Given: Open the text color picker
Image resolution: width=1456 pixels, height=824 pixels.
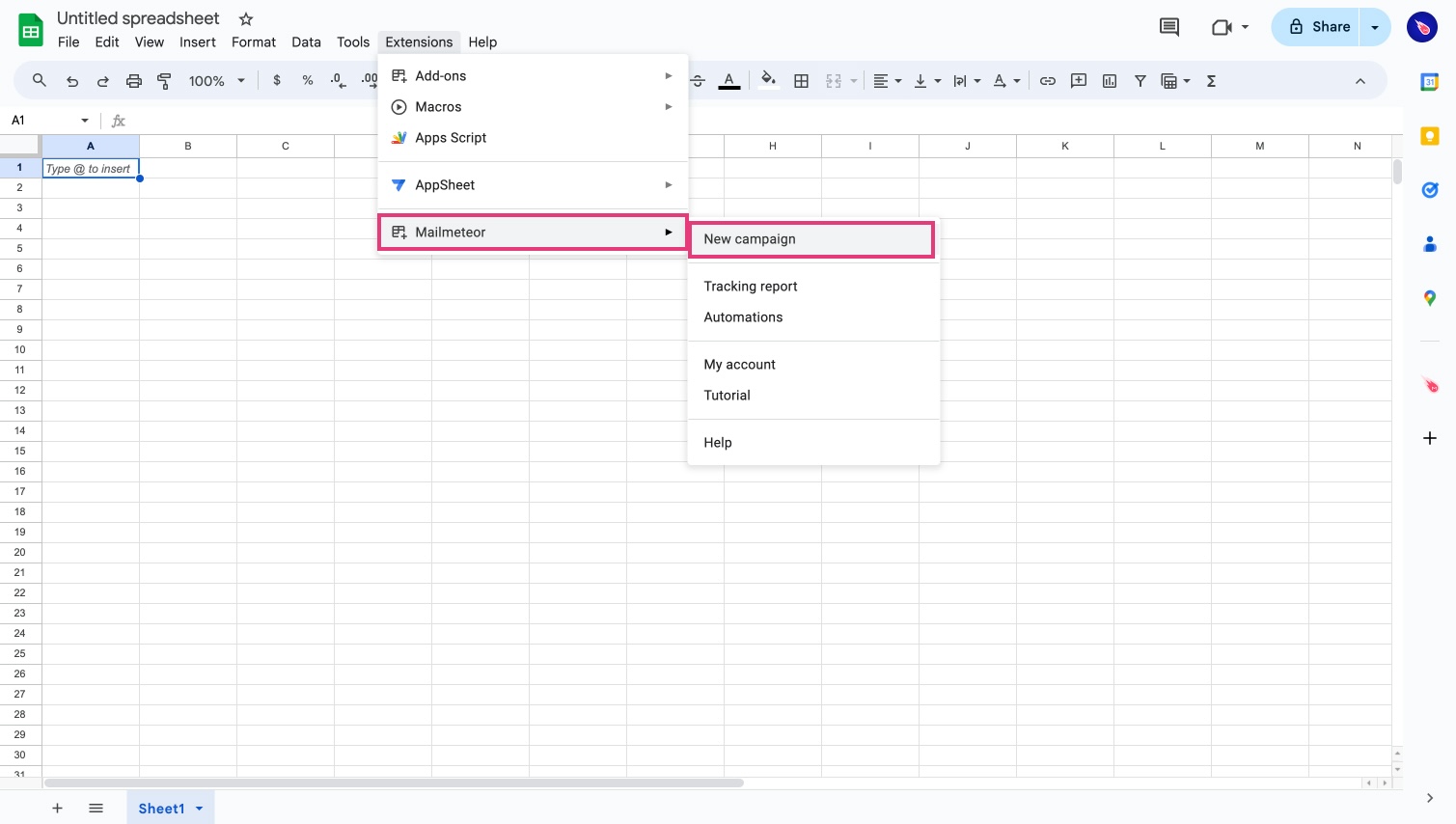Looking at the screenshot, I should 729,81.
